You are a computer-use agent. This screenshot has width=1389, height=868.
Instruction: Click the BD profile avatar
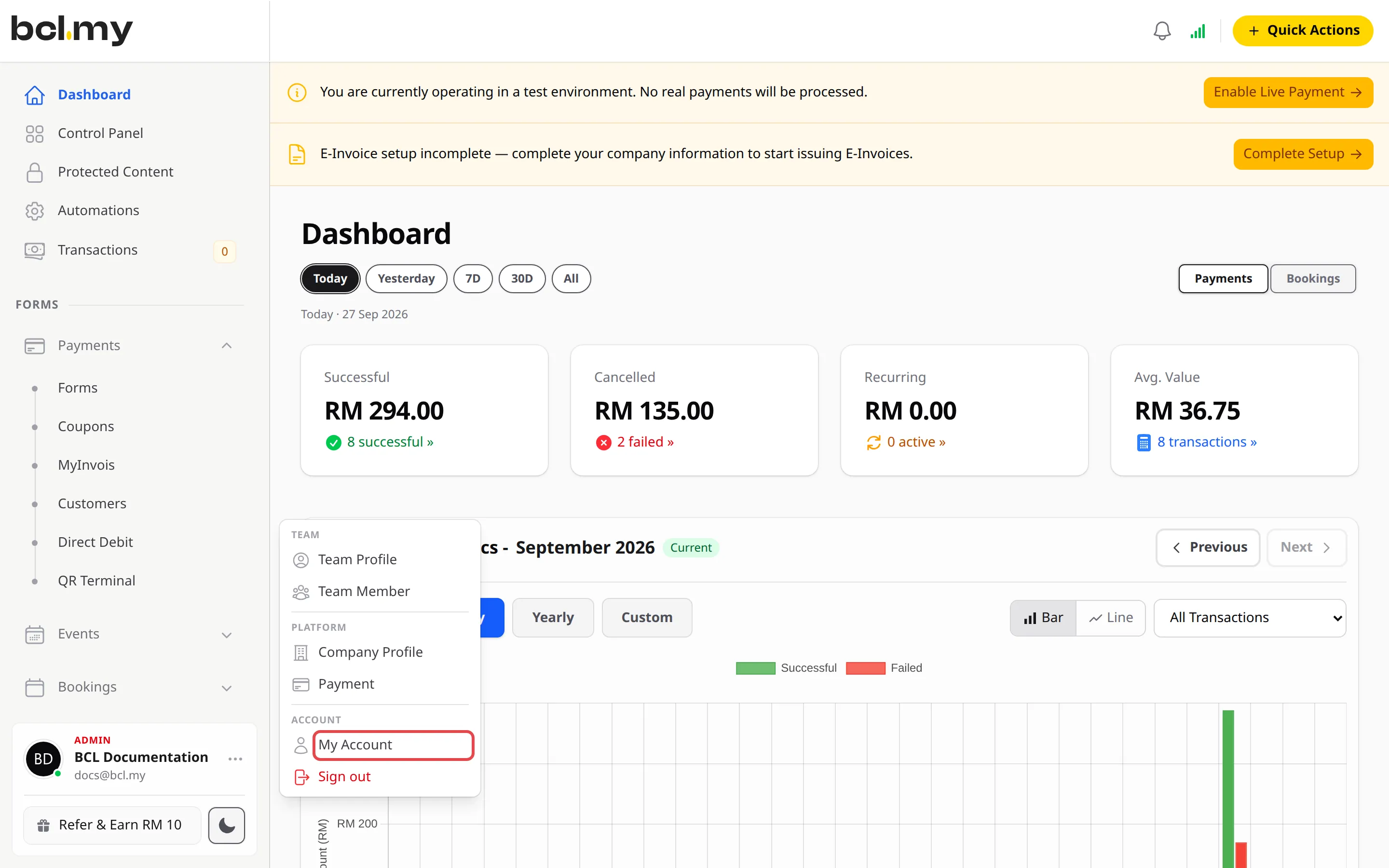click(x=43, y=759)
